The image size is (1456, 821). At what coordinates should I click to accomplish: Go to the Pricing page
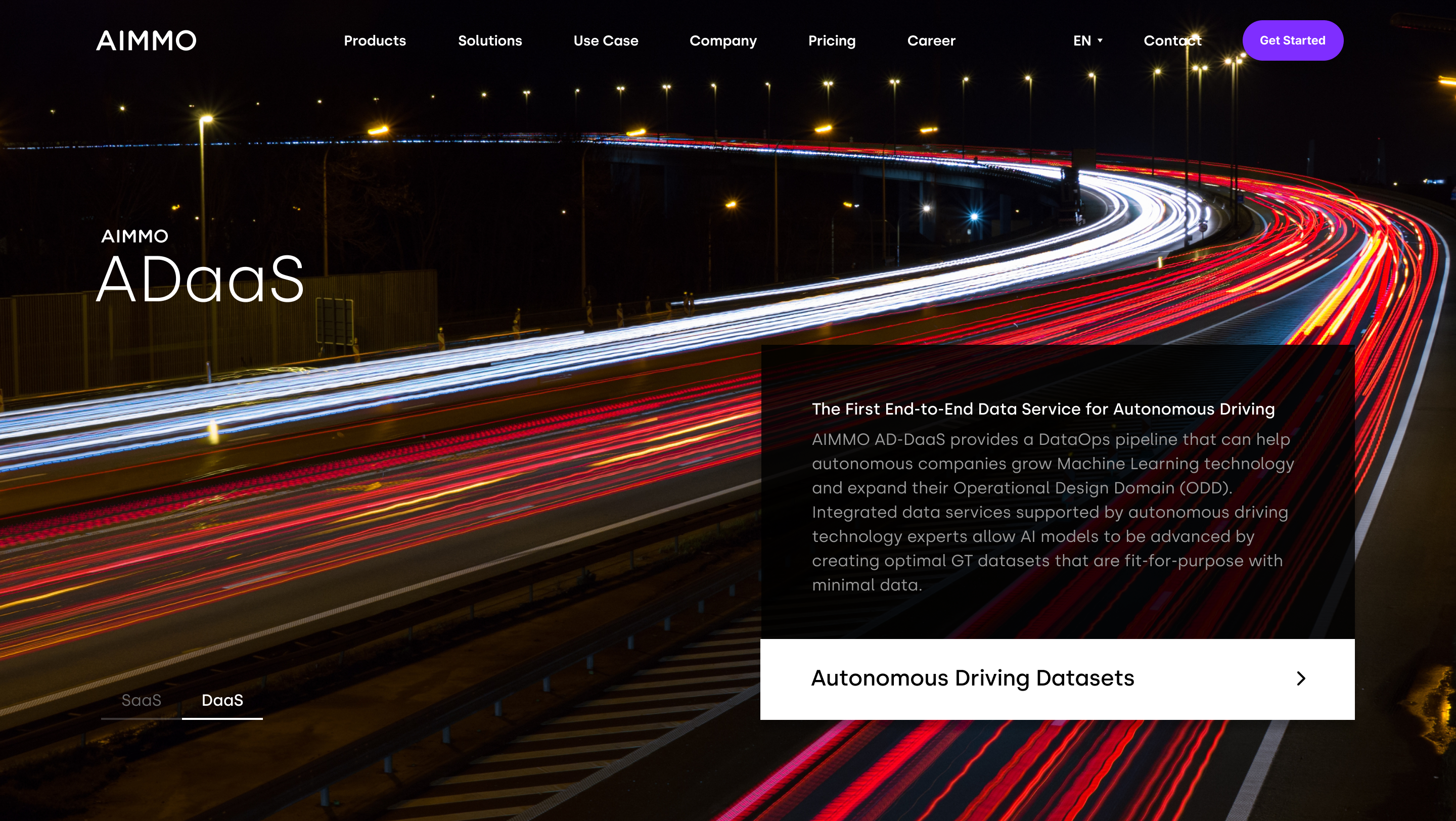832,40
